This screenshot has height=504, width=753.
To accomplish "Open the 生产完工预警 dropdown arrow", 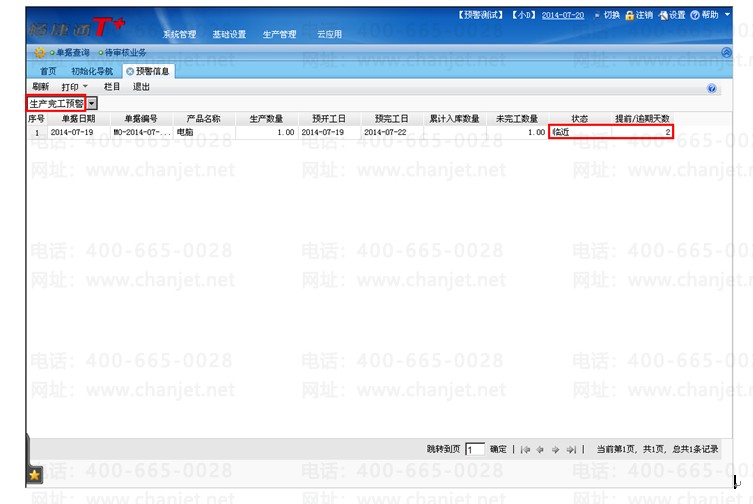I will (92, 104).
